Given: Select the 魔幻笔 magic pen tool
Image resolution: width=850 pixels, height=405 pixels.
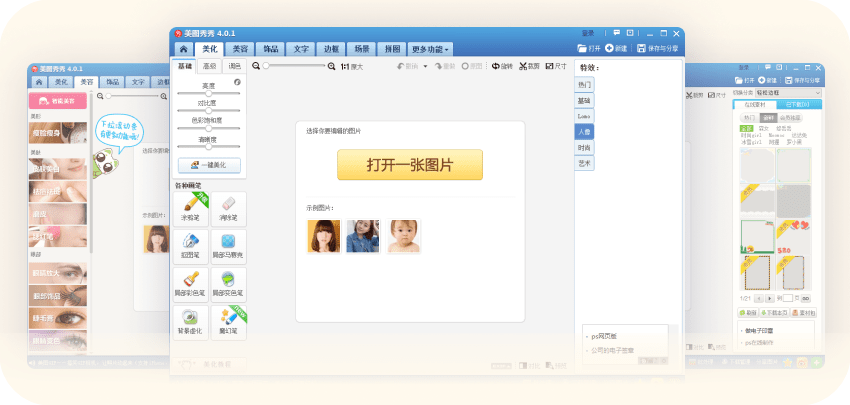Looking at the screenshot, I should coord(227,321).
